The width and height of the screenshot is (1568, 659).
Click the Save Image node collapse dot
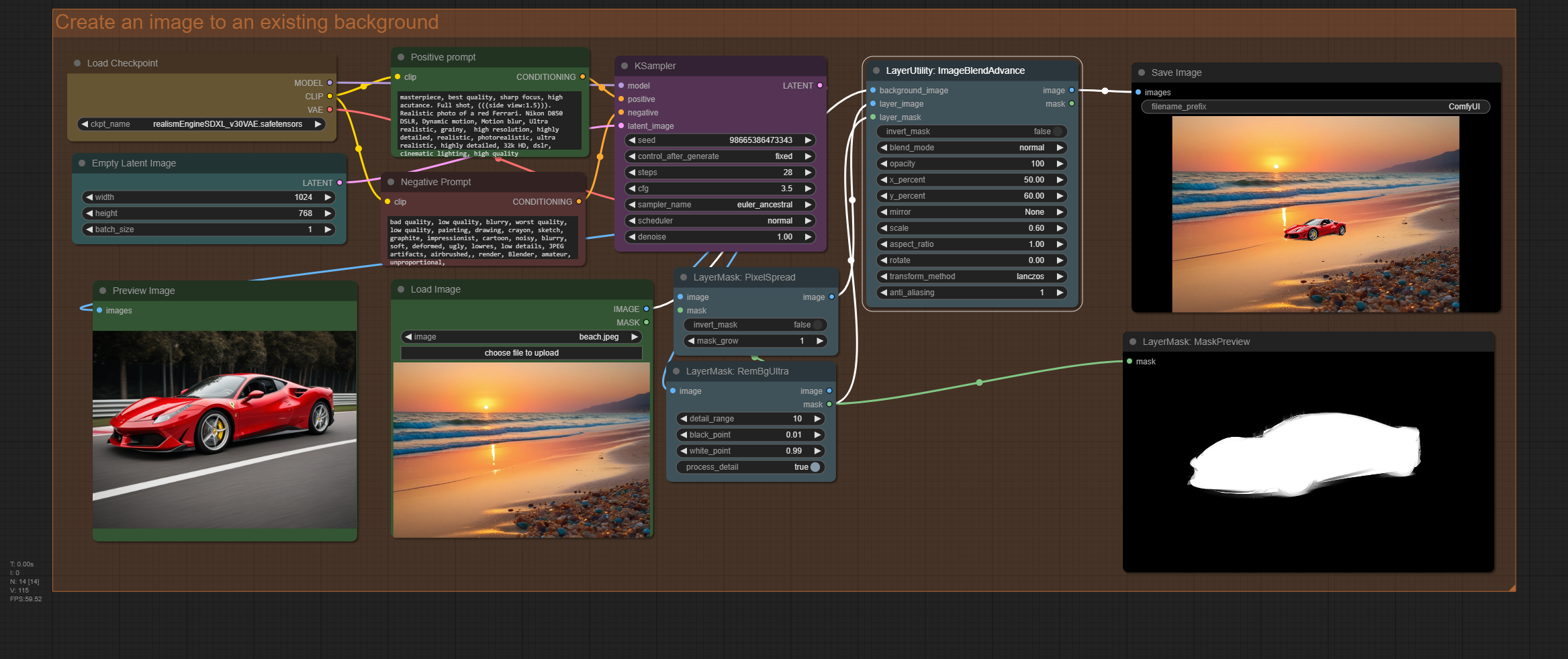pos(1142,72)
